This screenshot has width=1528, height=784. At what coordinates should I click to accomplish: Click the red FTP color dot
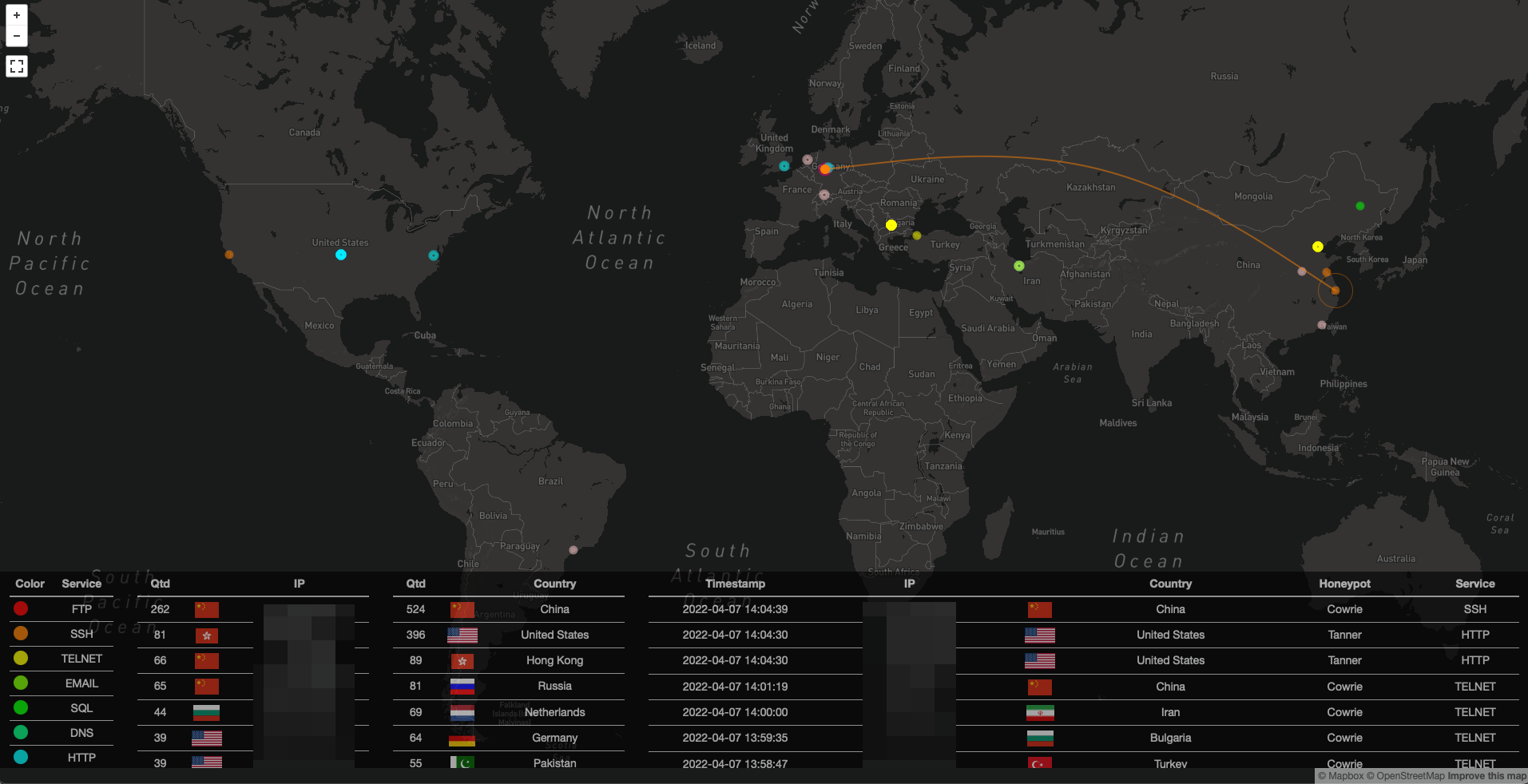point(21,608)
